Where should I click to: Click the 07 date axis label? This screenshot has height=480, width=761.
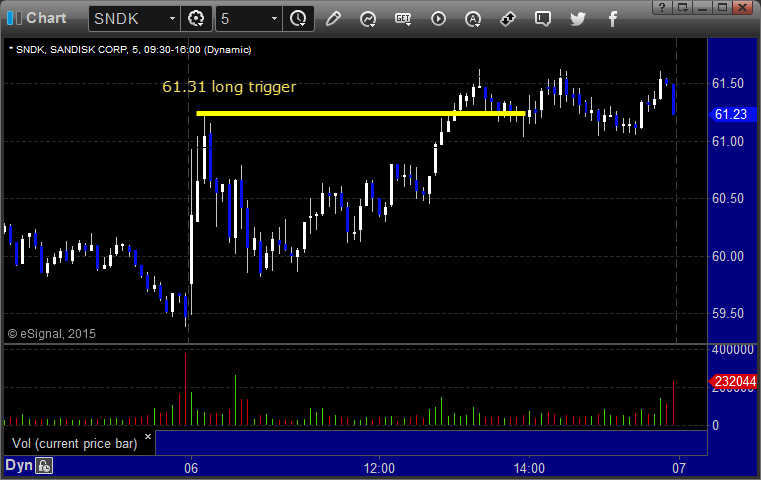[679, 468]
